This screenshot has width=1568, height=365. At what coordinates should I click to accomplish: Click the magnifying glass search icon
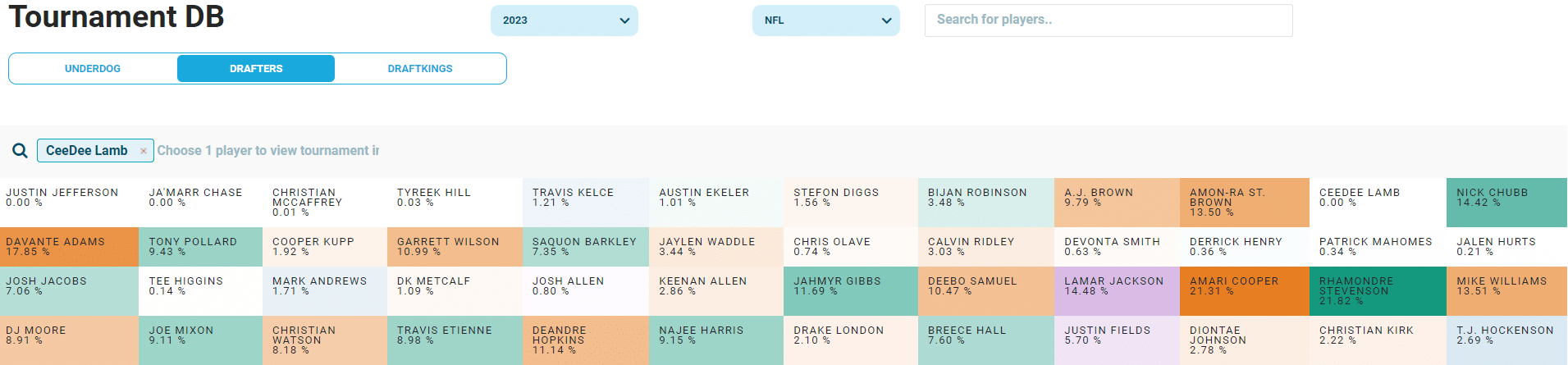[x=20, y=151]
